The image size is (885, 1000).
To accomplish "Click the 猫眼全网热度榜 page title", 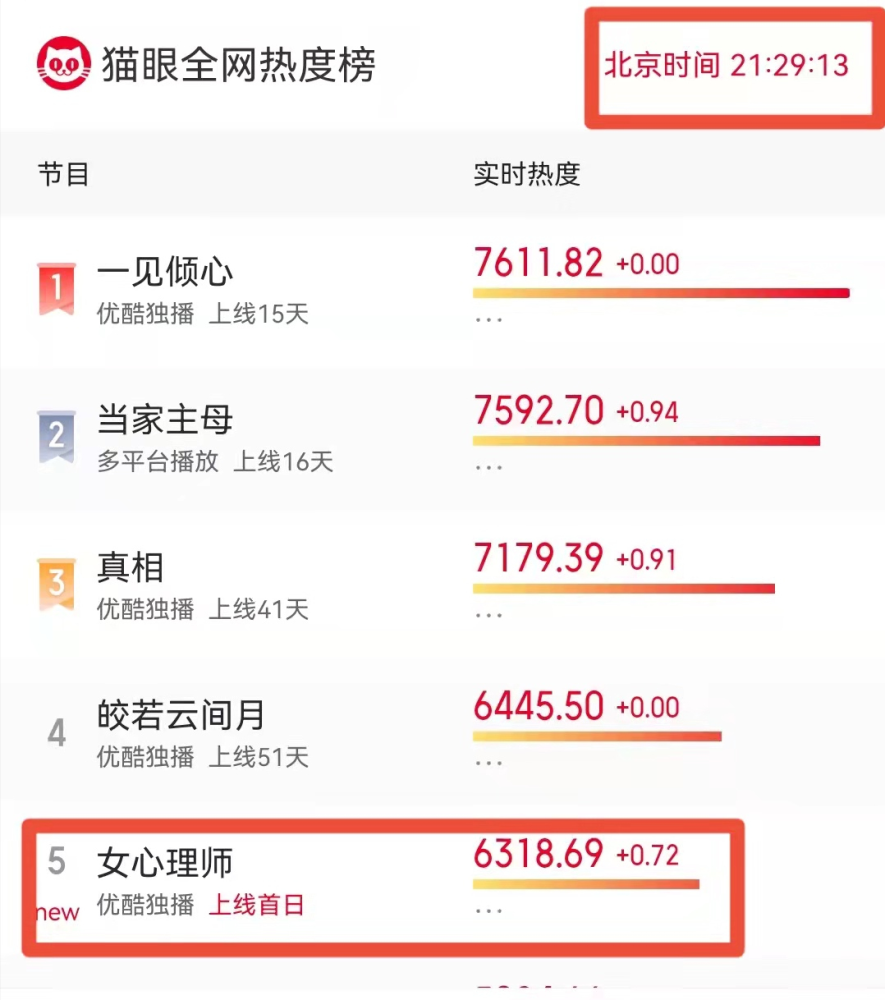I will click(x=238, y=64).
